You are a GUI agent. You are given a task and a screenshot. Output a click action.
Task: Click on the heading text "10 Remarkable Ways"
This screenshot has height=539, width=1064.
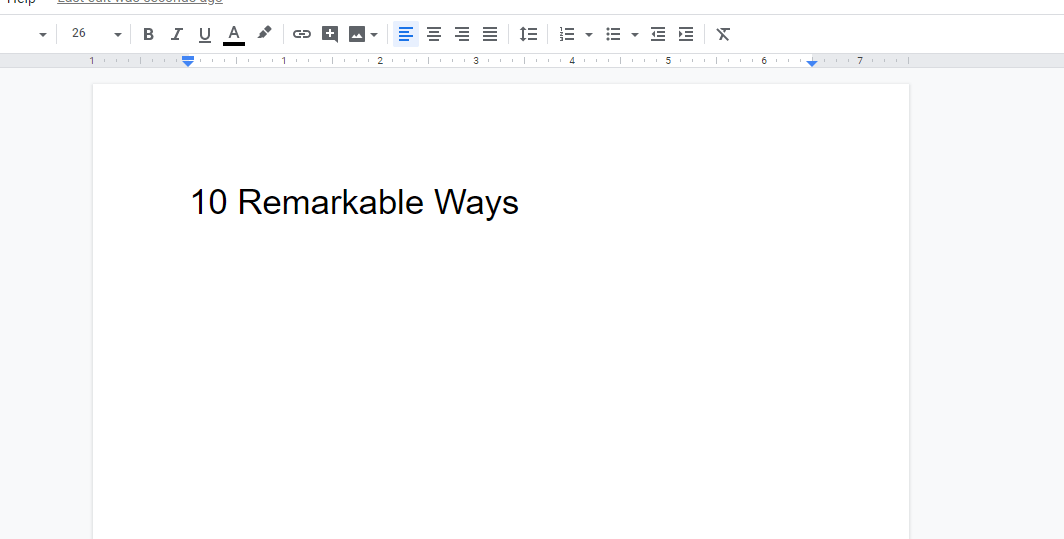[x=354, y=202]
